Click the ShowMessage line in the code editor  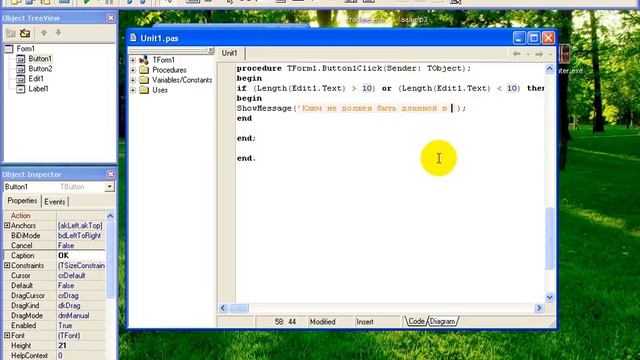pos(351,108)
